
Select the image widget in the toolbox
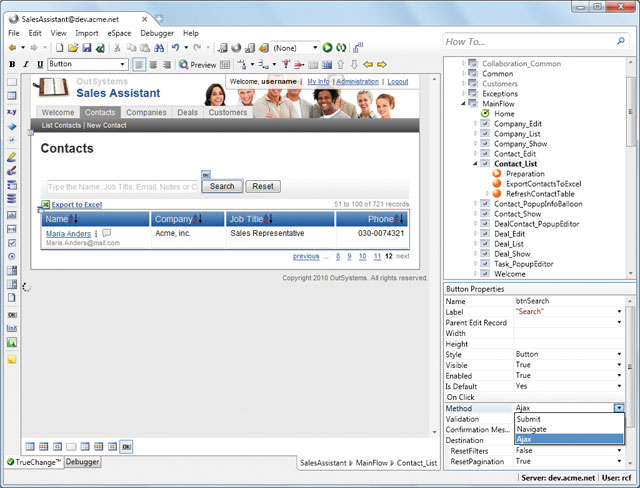[x=12, y=343]
